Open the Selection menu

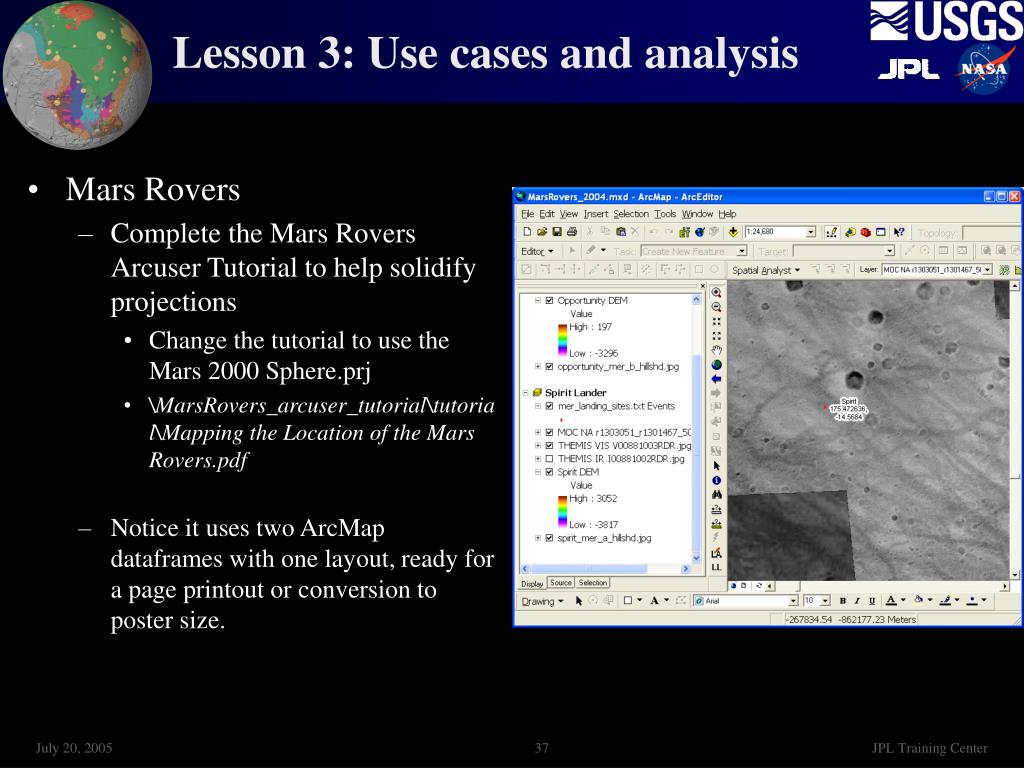pos(631,214)
